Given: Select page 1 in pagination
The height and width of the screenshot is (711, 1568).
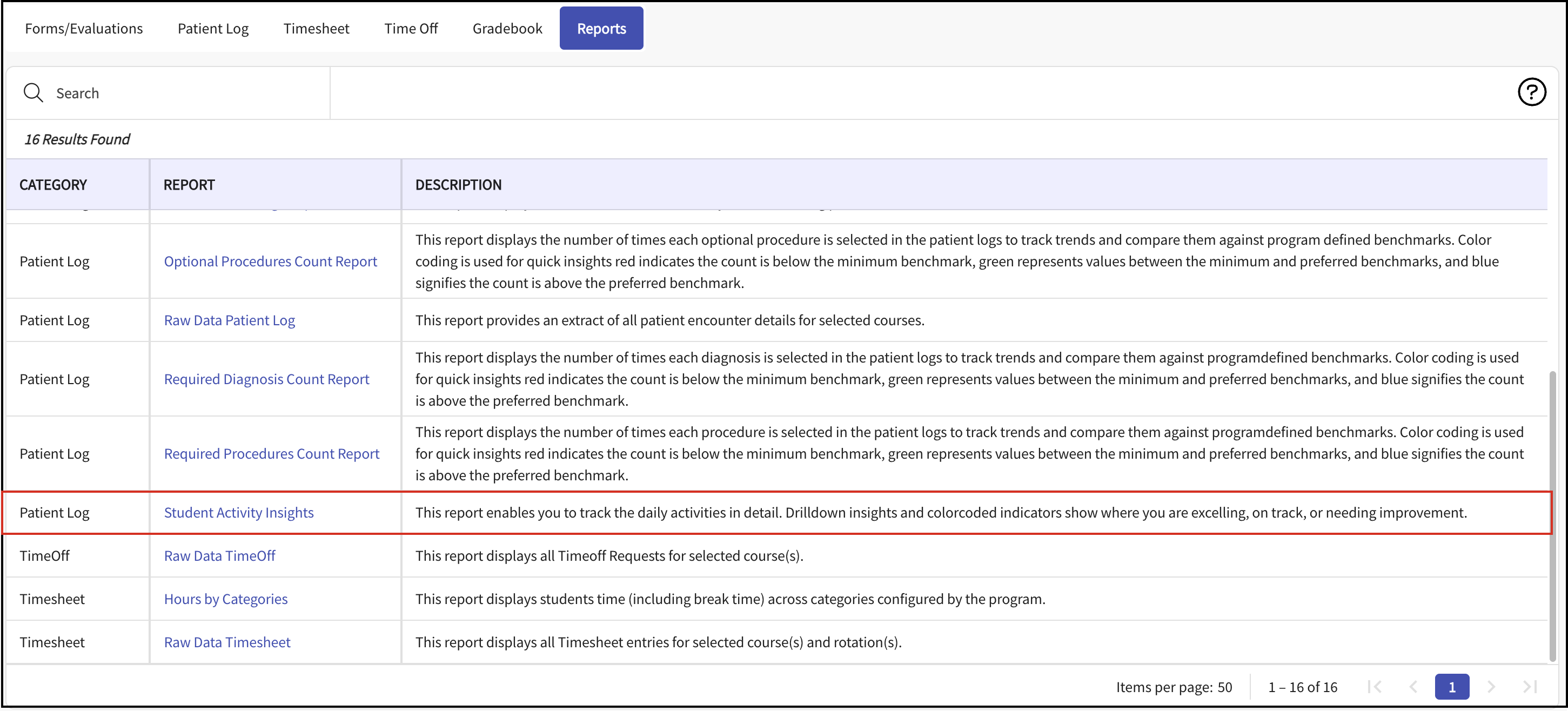Looking at the screenshot, I should pos(1452,687).
